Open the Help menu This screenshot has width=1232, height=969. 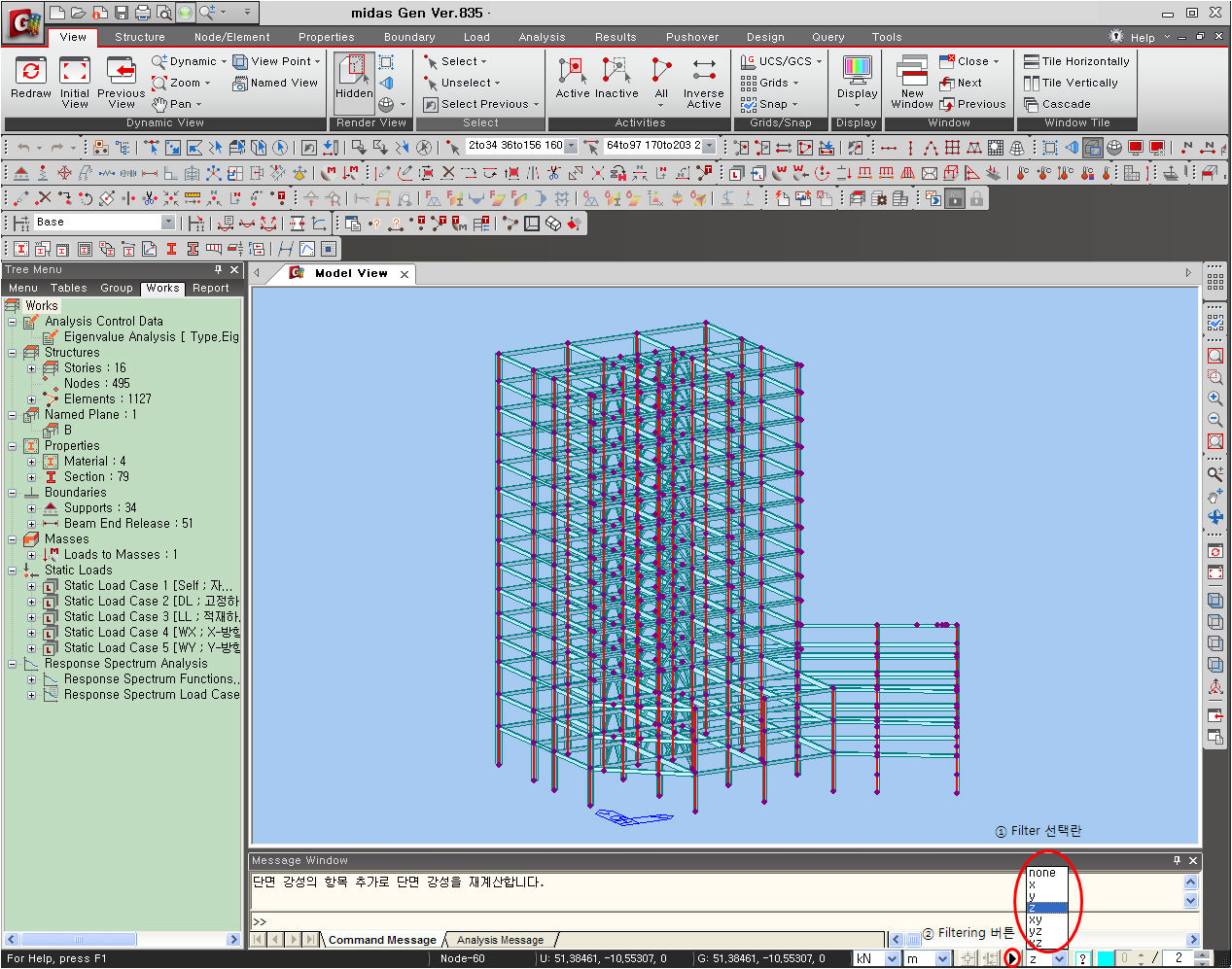click(1143, 38)
